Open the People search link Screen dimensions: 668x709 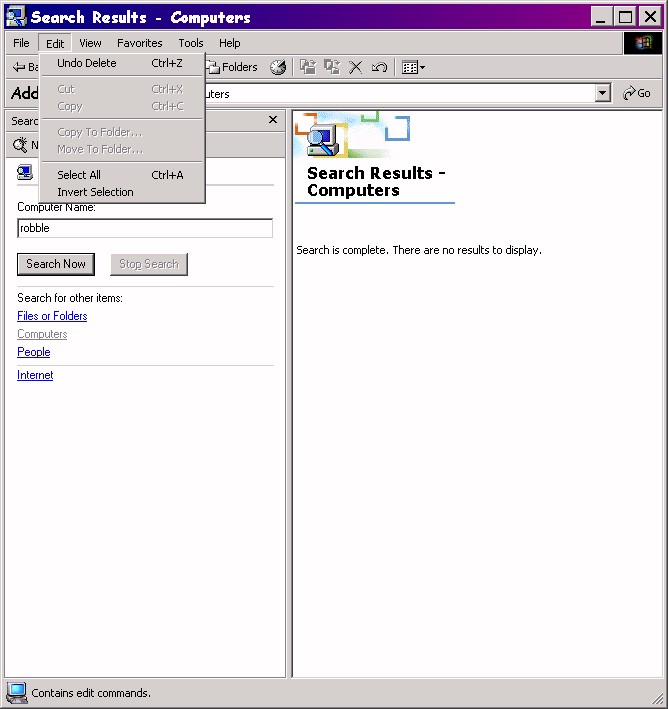point(33,352)
